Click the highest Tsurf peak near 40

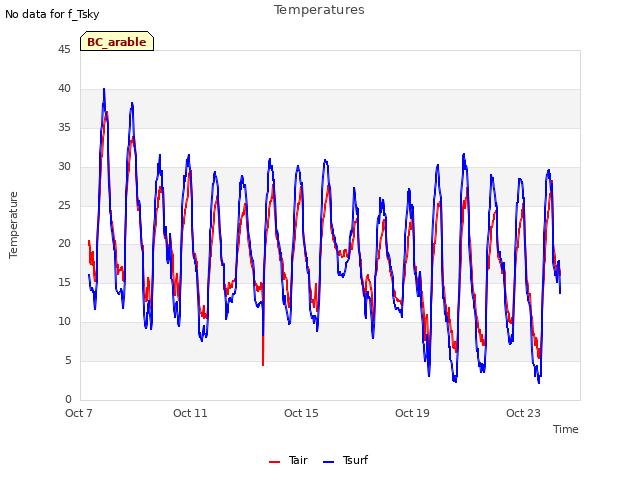104,90
